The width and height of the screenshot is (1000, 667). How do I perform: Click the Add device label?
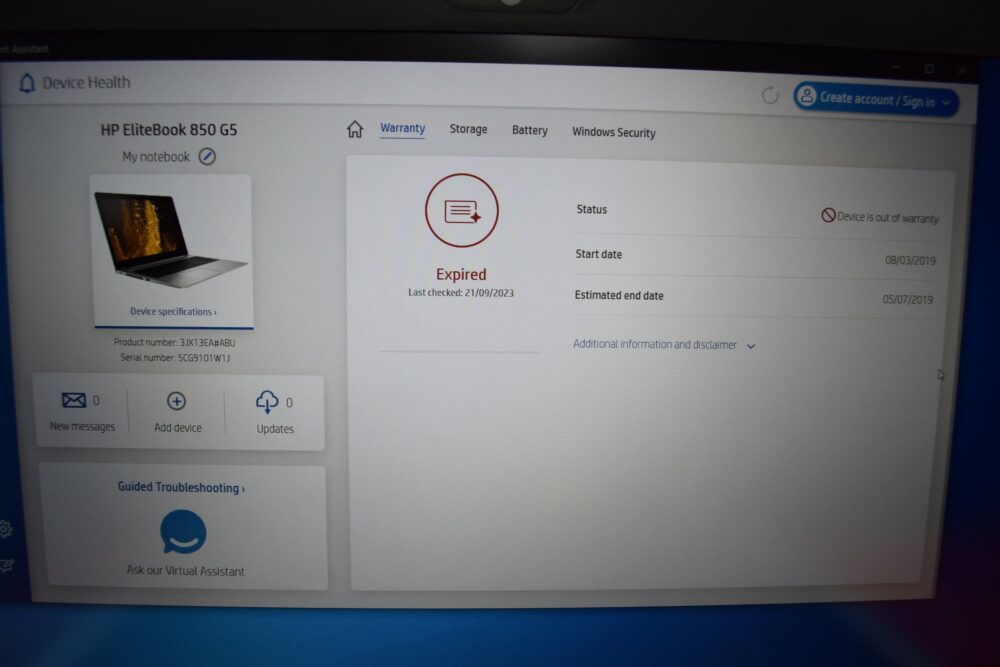(x=178, y=428)
